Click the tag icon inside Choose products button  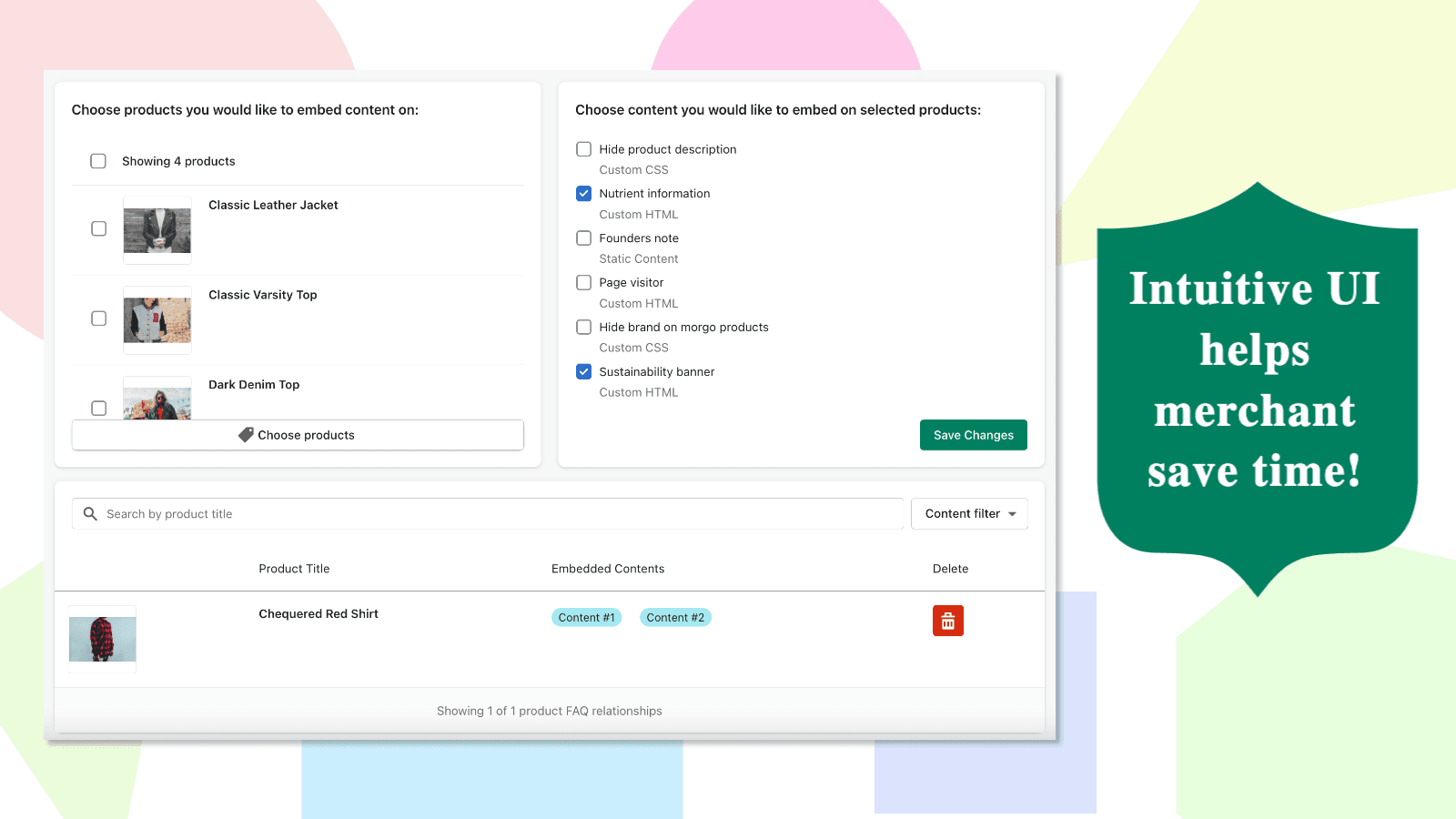click(x=246, y=434)
